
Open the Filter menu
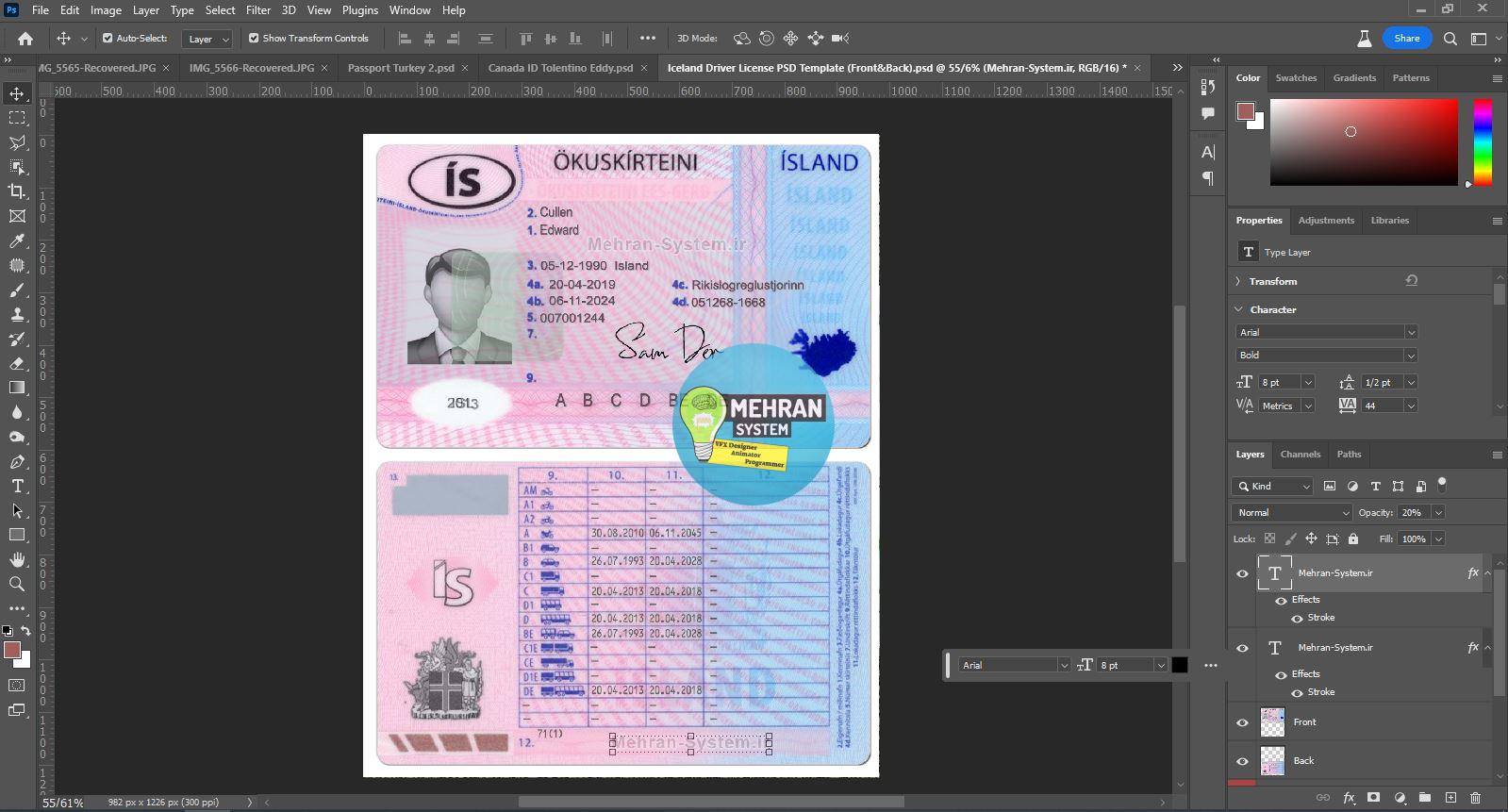258,10
